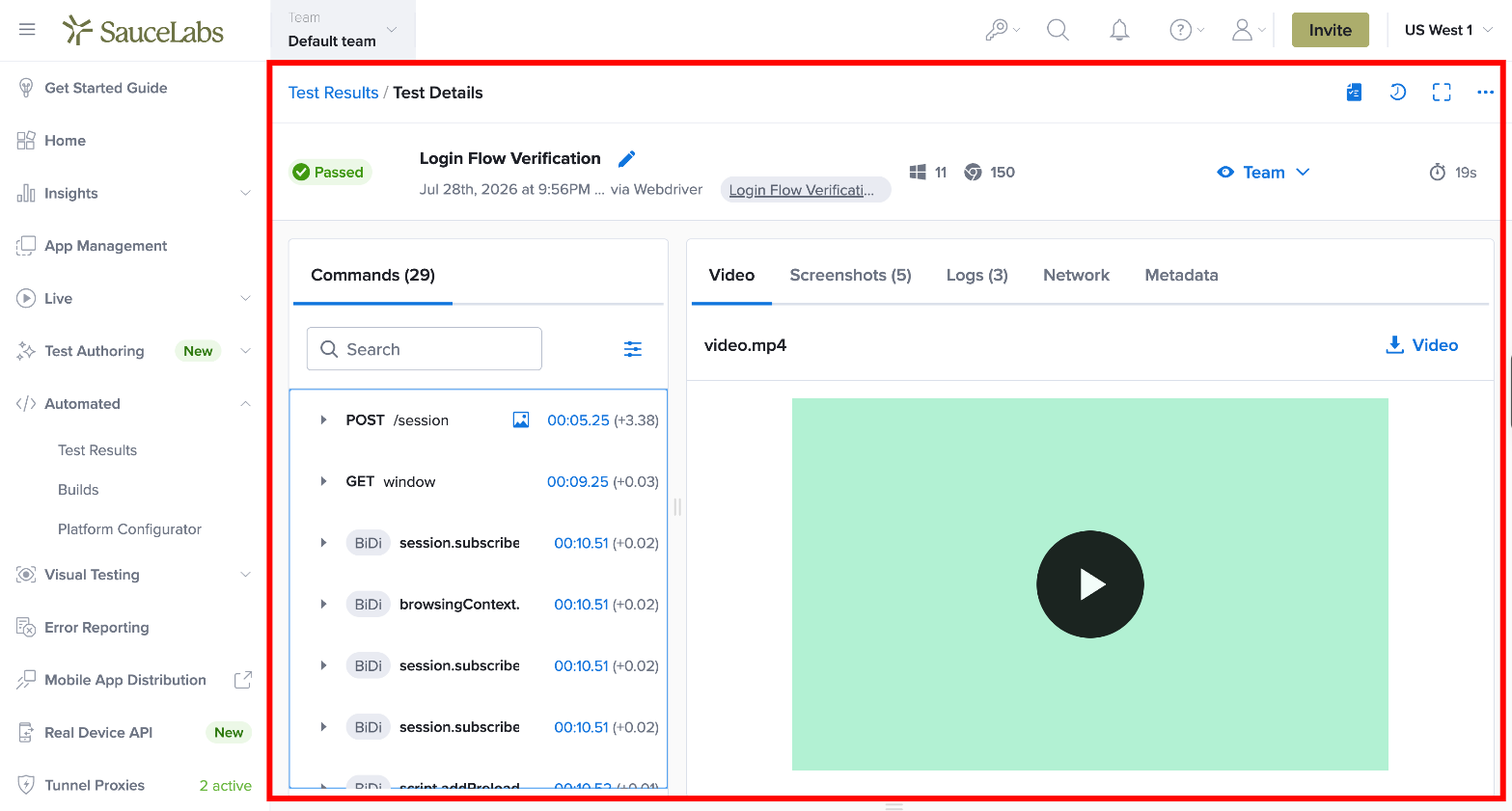
Task: Open the access key menu icon
Action: click(x=1002, y=30)
